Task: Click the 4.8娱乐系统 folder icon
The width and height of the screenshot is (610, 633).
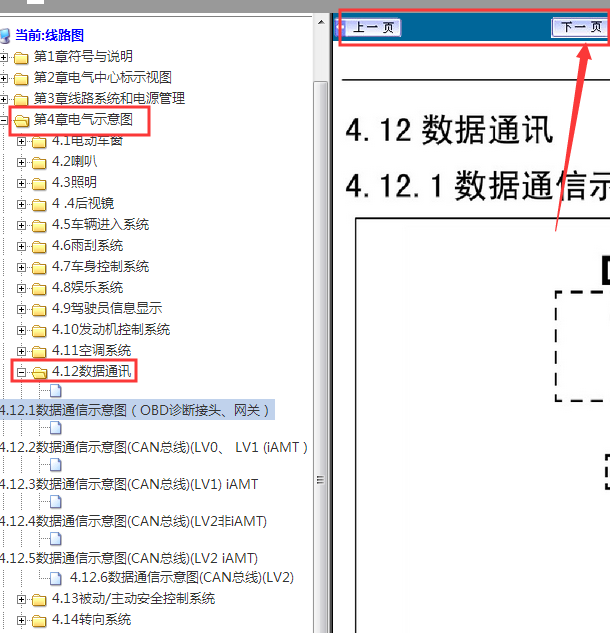Action: [39, 289]
